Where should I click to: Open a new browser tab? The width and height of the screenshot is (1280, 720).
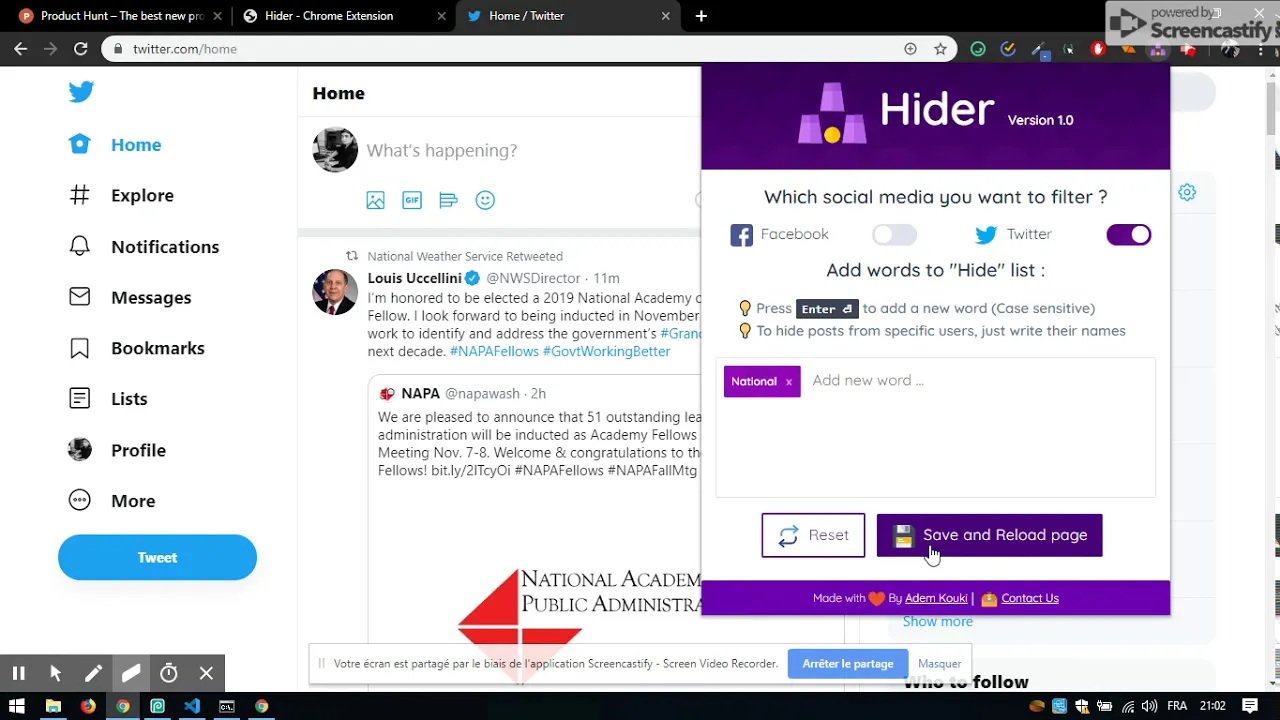pyautogui.click(x=701, y=16)
